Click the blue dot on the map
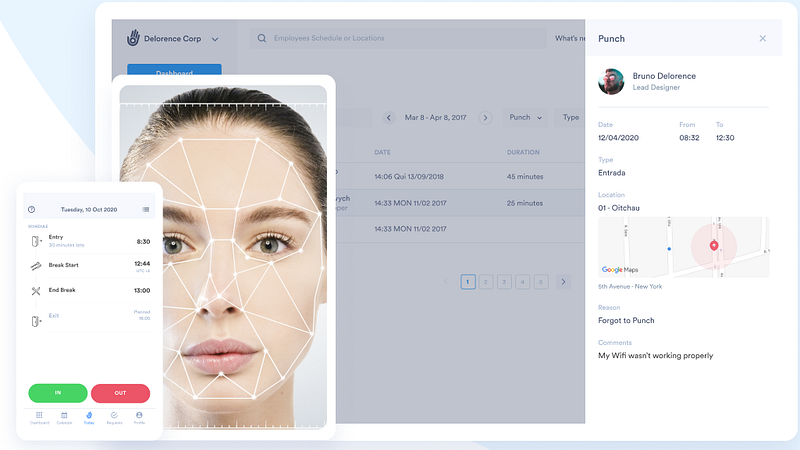The image size is (800, 450). coord(669,249)
